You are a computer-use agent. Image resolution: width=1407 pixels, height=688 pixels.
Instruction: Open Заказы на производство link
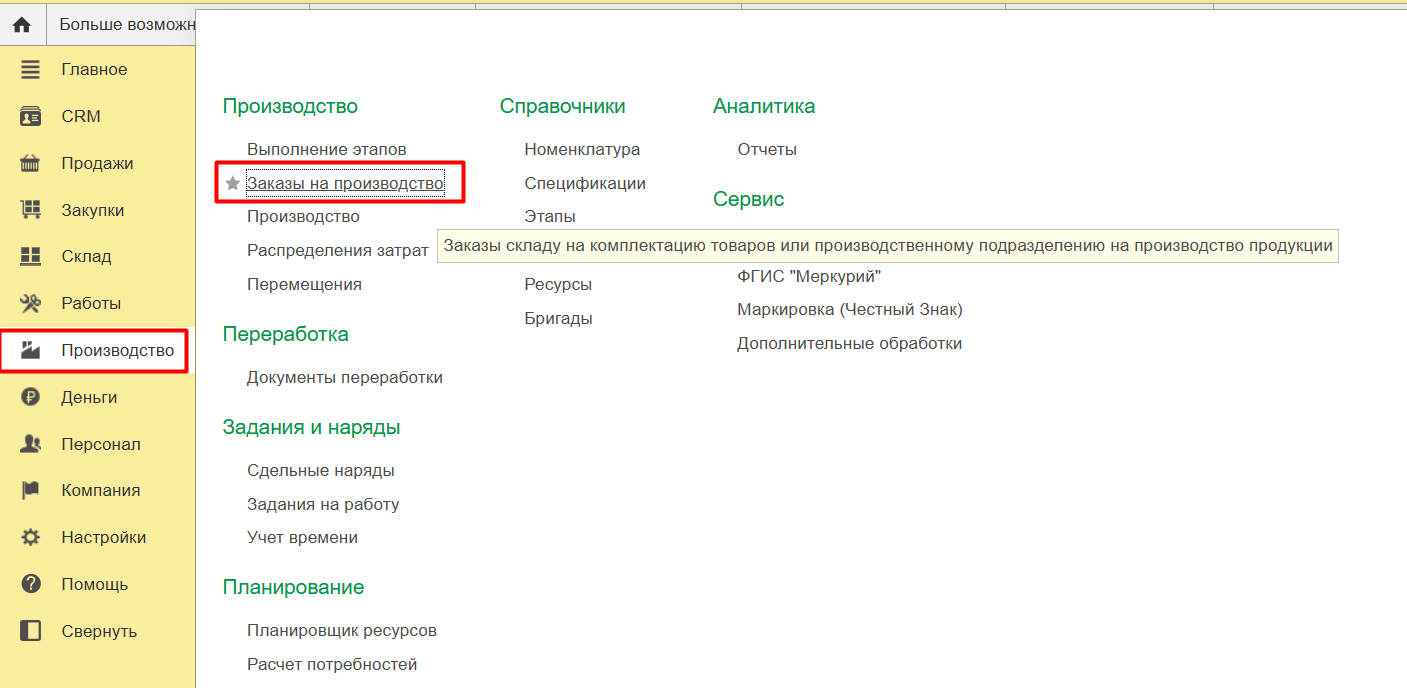tap(345, 184)
